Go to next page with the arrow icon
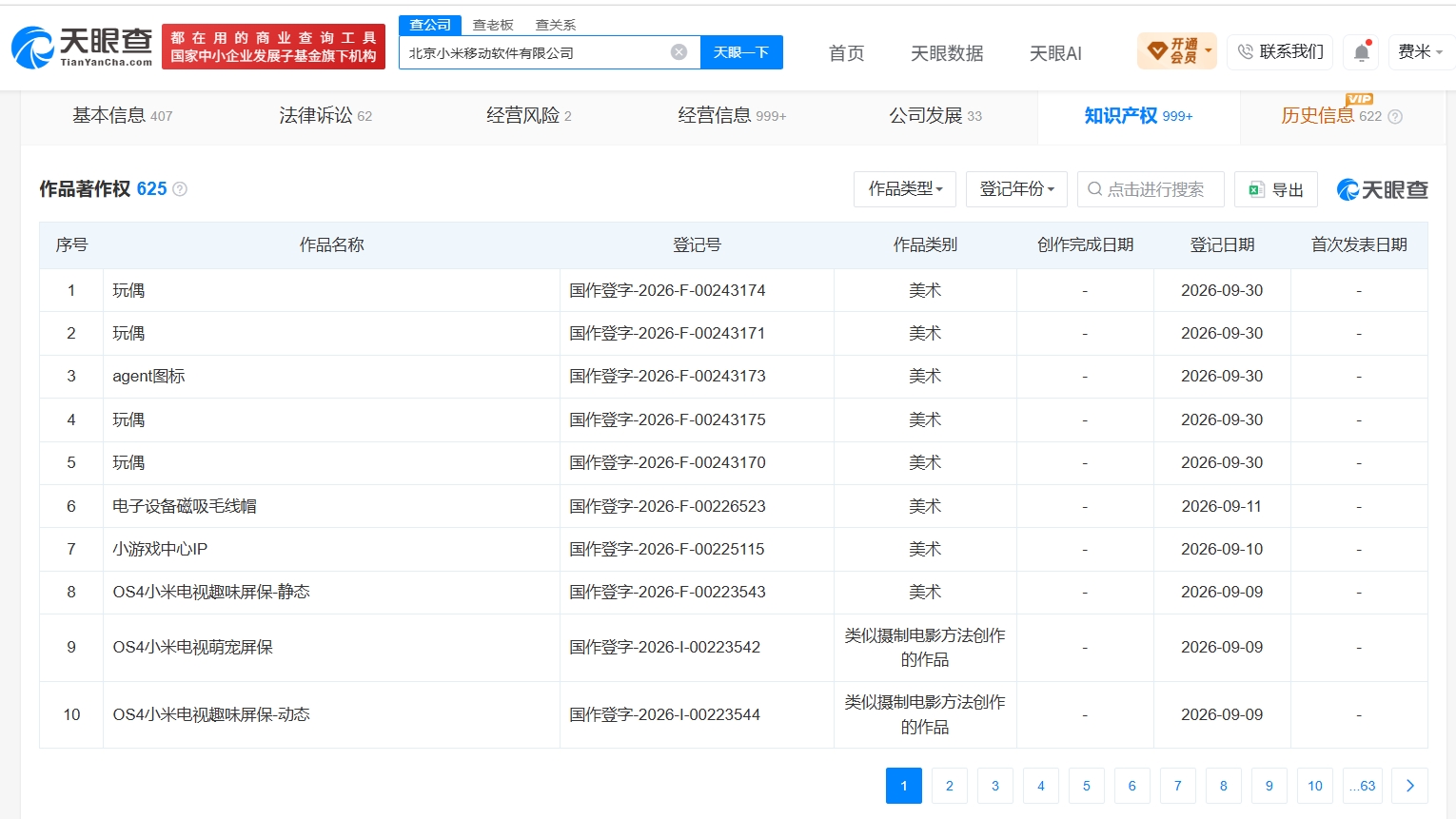Screen dimensions: 1456x819 click(x=1410, y=786)
